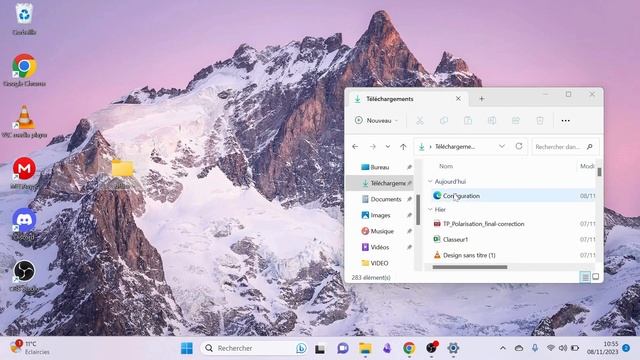This screenshot has width=640, height=360.
Task: Open Bureau in the navigation pane
Action: [380, 167]
